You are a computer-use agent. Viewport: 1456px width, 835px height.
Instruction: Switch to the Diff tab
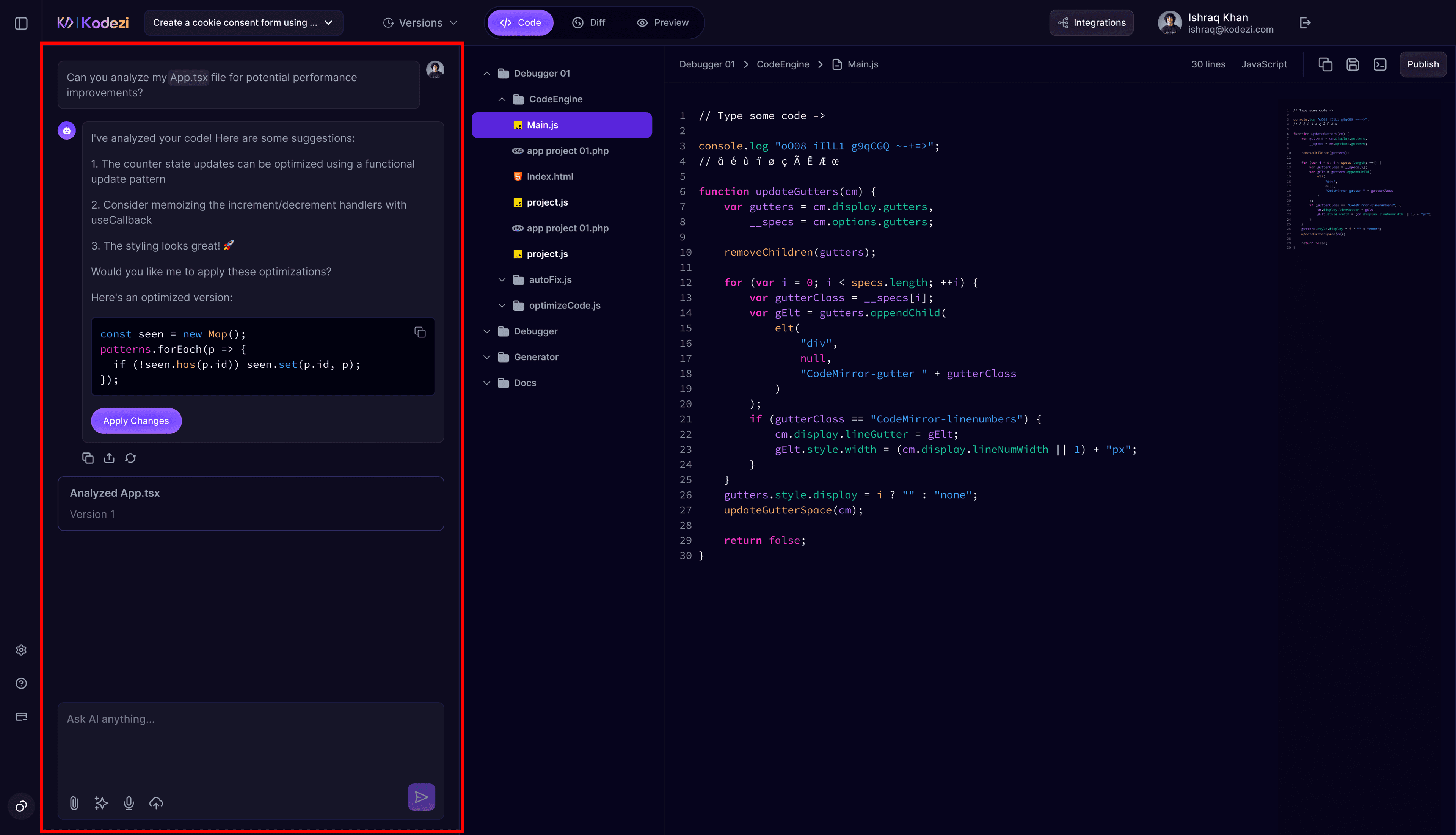tap(589, 23)
